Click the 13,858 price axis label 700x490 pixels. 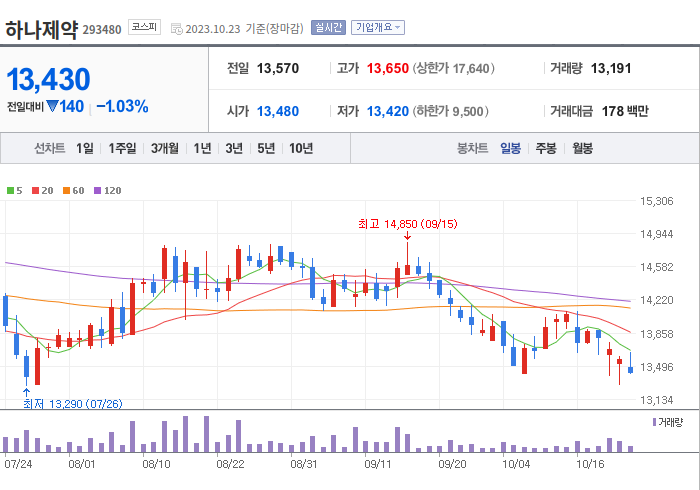click(656, 334)
